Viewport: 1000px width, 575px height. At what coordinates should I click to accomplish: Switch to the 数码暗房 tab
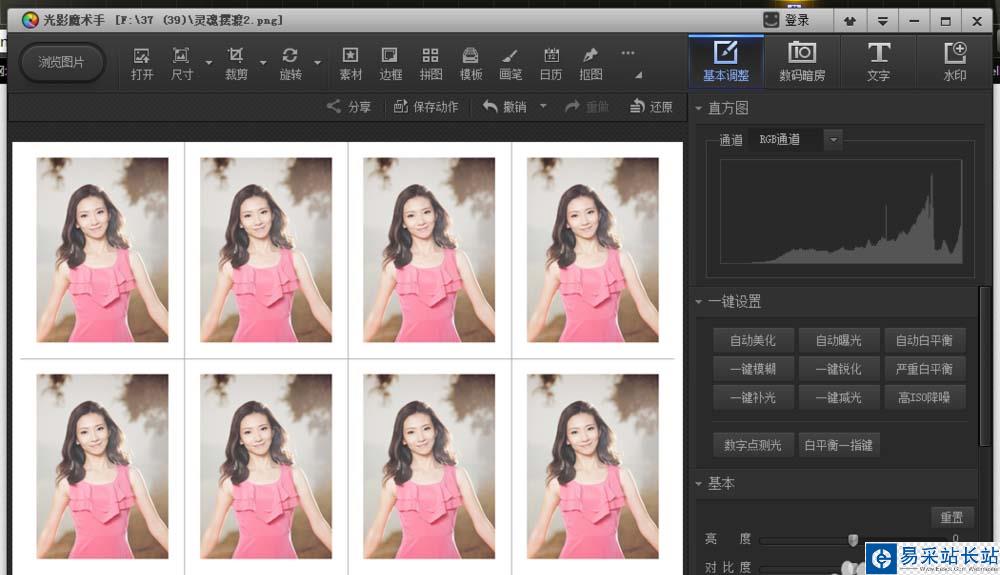[x=802, y=62]
